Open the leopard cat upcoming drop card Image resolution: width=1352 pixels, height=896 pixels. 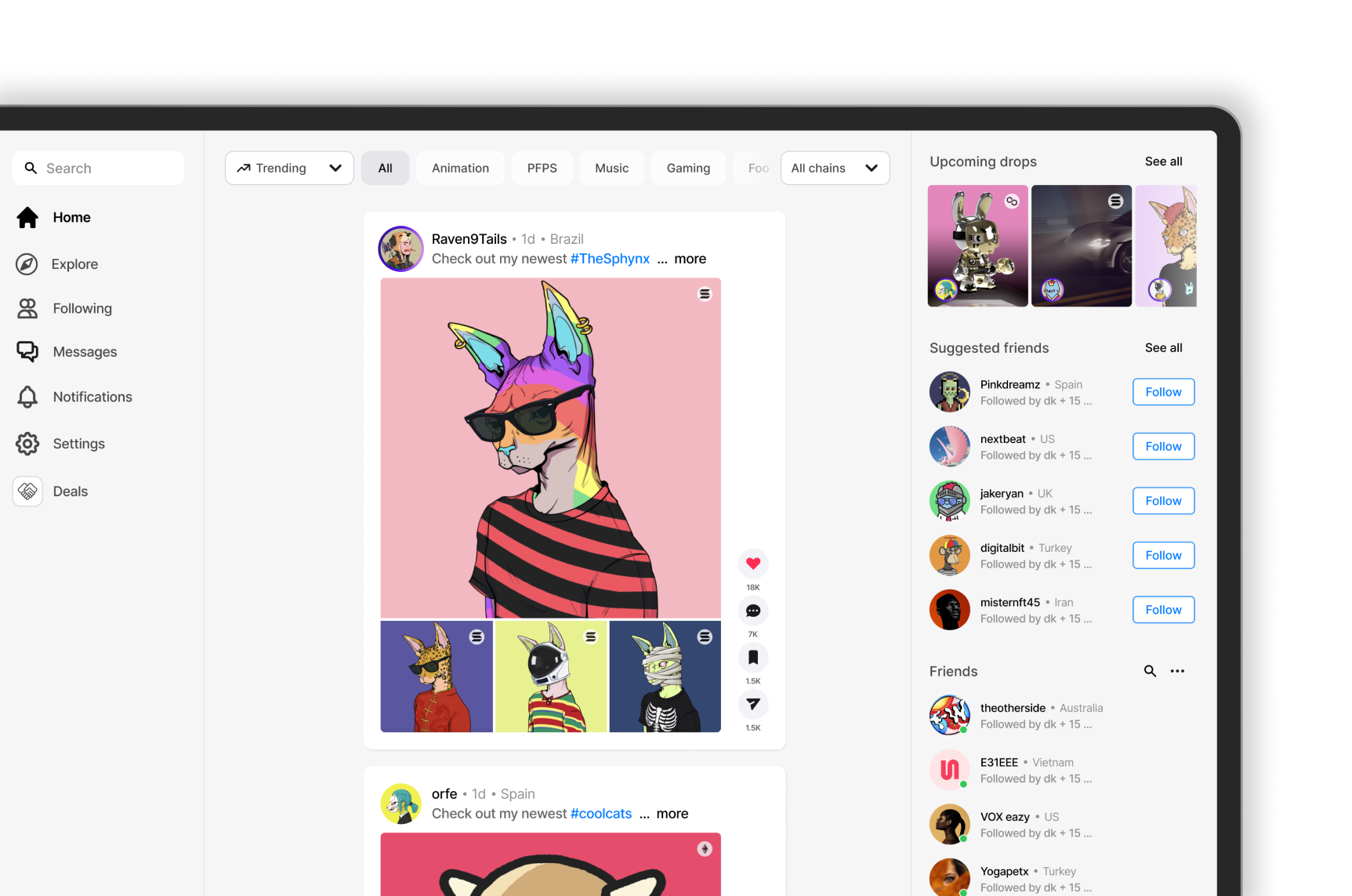point(1166,245)
